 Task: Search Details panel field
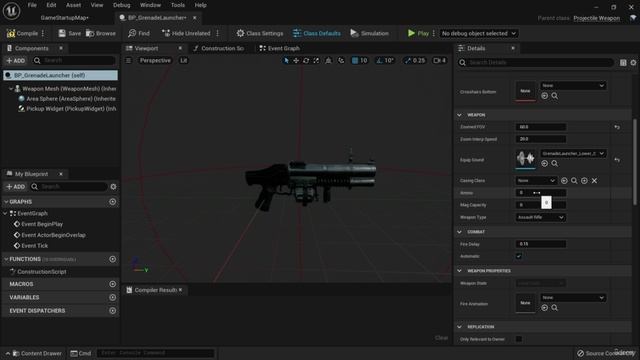[536, 62]
